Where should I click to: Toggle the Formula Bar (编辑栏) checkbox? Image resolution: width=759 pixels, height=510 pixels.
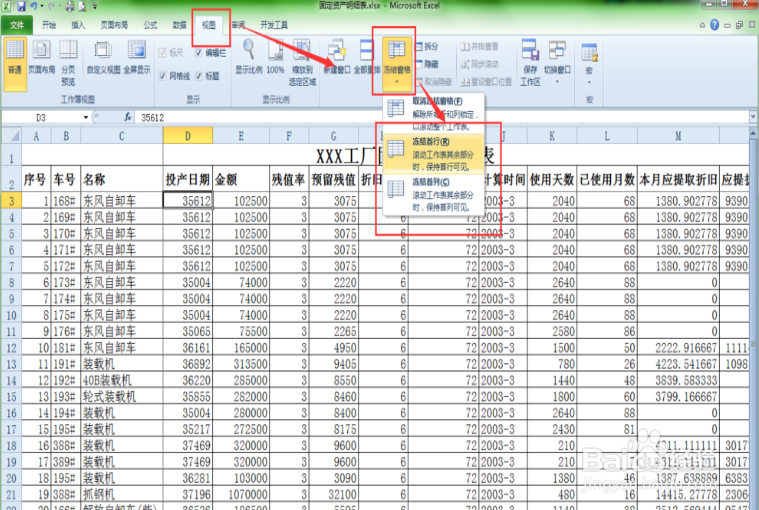(x=198, y=53)
